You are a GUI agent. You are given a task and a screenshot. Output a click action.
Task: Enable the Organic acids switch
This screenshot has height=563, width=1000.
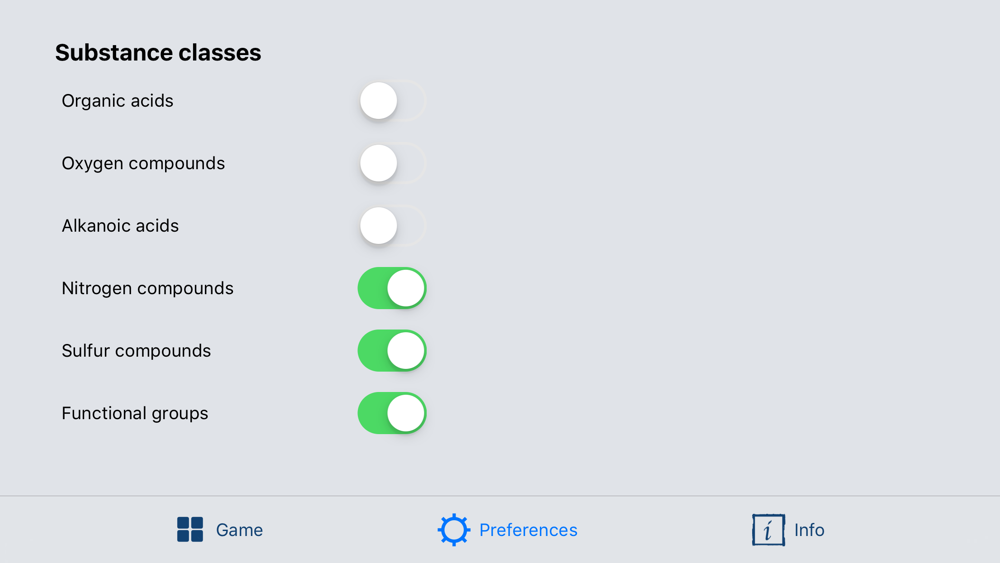pos(392,101)
